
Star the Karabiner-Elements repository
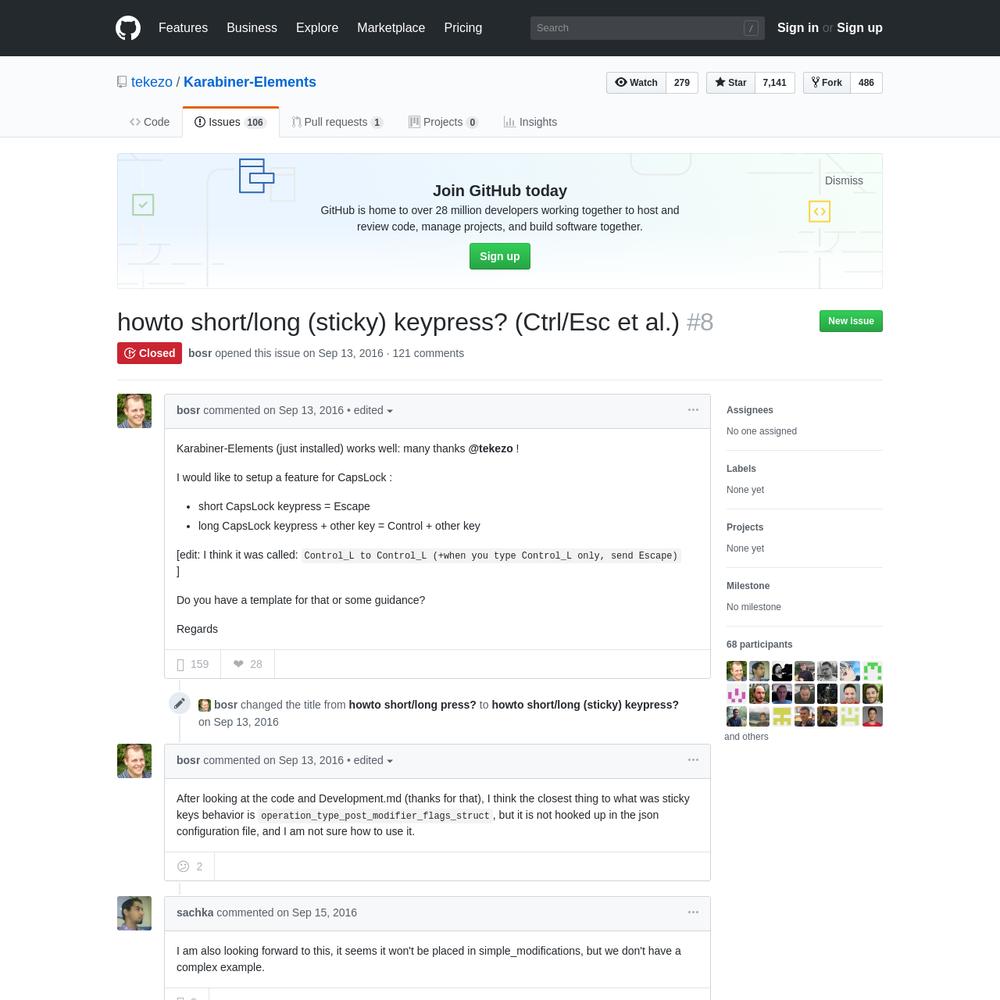click(x=730, y=83)
